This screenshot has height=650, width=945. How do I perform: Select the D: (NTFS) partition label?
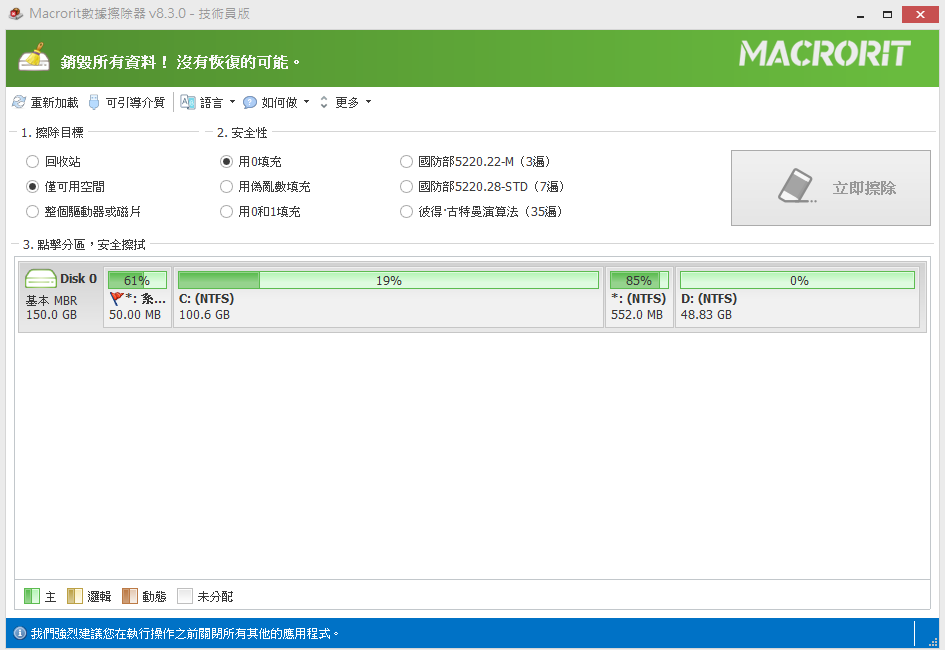pyautogui.click(x=709, y=299)
